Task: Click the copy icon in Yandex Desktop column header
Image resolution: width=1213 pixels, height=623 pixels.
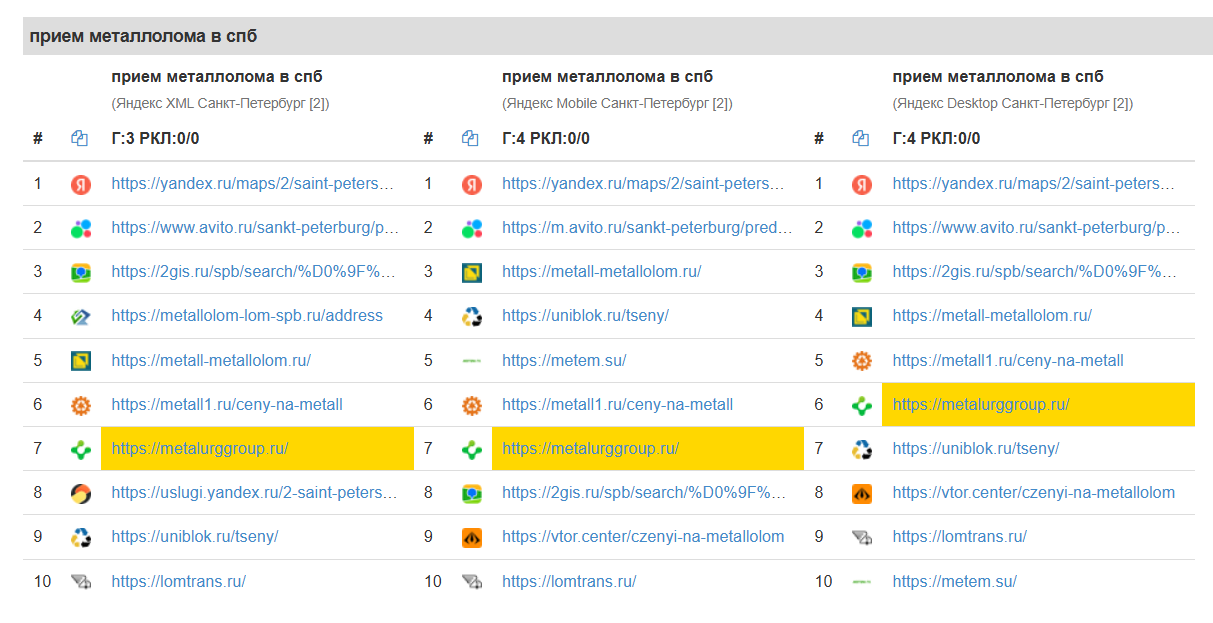Action: tap(861, 139)
